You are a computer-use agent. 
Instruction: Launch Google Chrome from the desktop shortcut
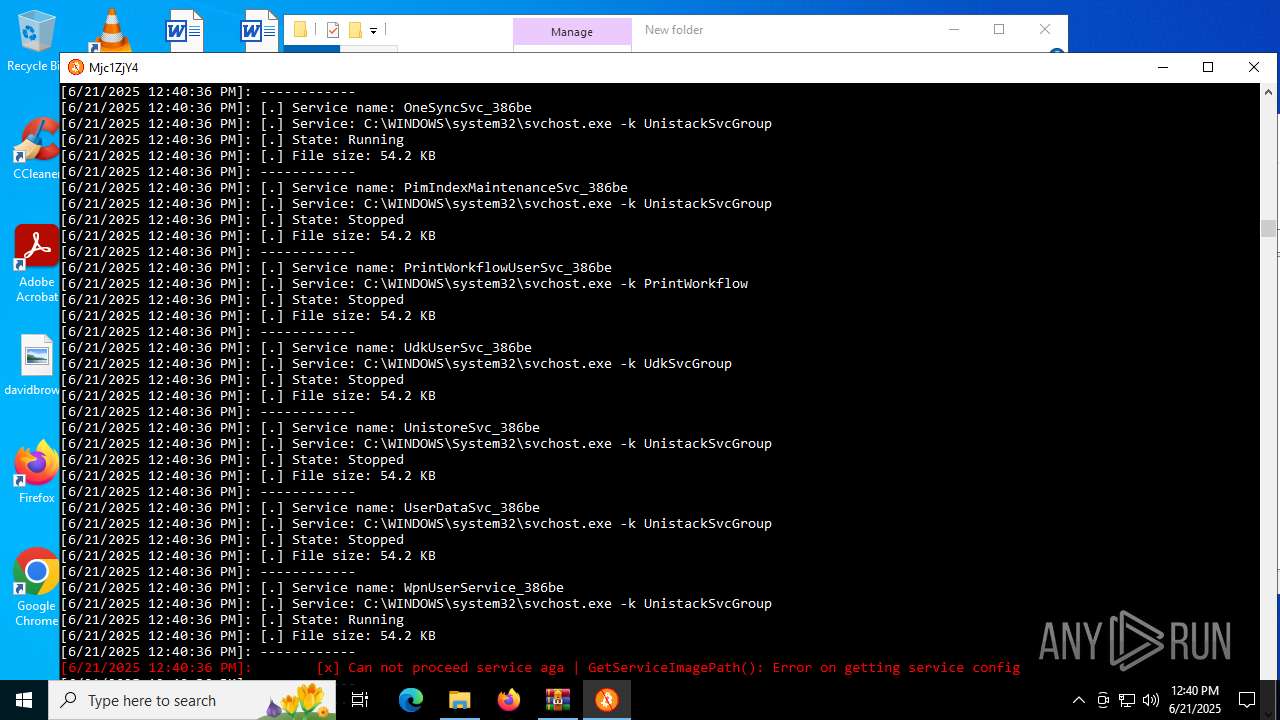pos(36,586)
